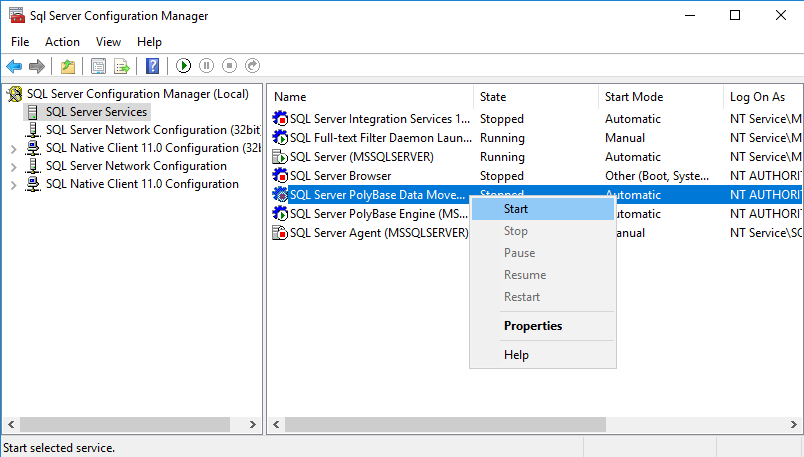The image size is (804, 457).
Task: Click the green Start Service toolbar button
Action: [x=183, y=66]
